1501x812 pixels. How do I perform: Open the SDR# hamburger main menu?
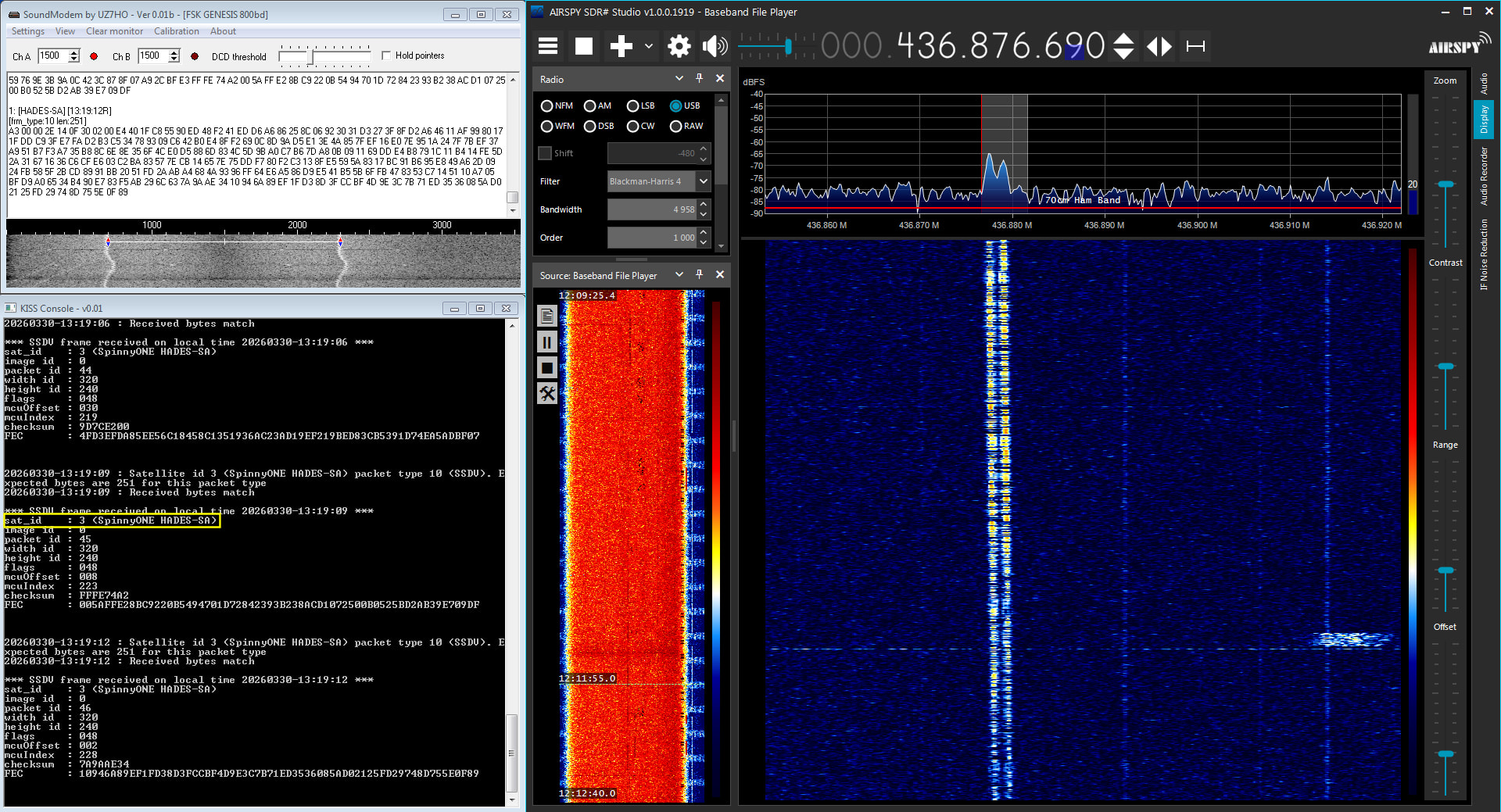548,46
